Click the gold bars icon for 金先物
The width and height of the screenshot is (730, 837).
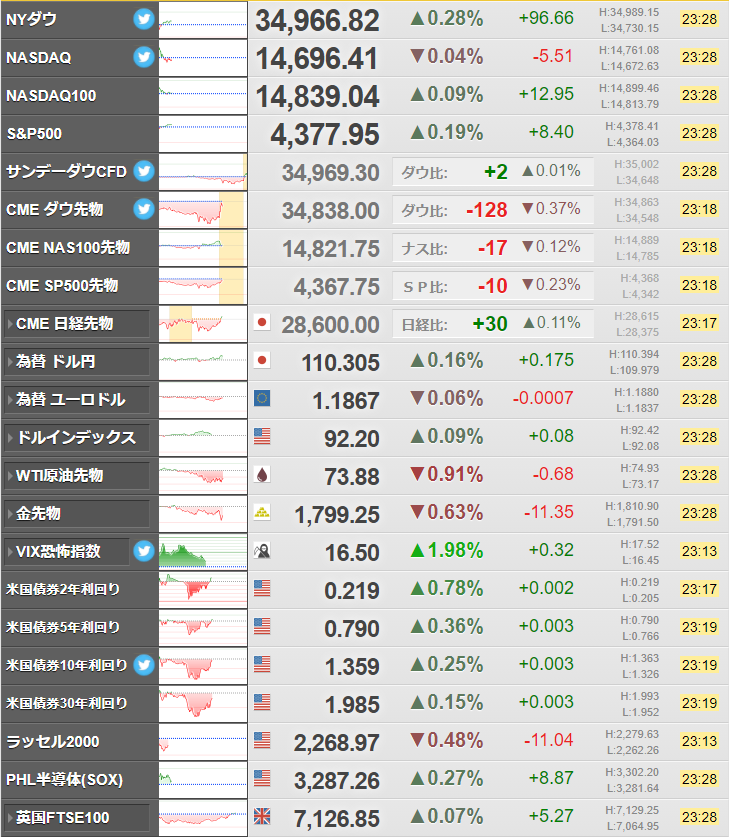coord(262,512)
